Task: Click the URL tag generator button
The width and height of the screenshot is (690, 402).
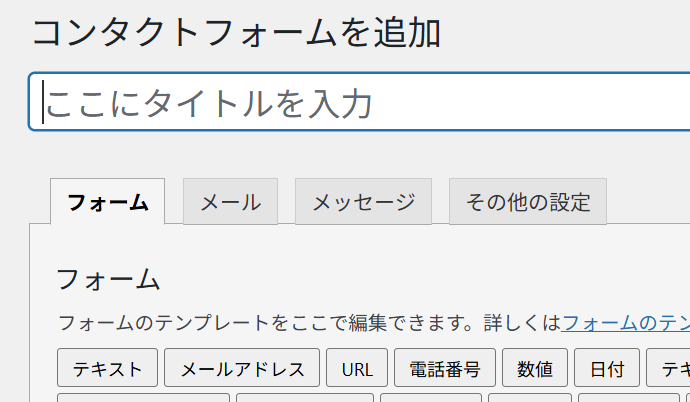Action: [x=357, y=368]
